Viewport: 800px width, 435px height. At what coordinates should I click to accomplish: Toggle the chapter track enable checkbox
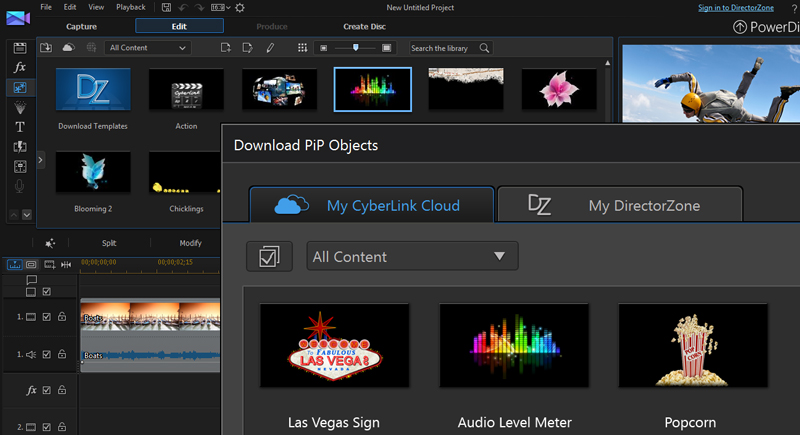click(46, 292)
